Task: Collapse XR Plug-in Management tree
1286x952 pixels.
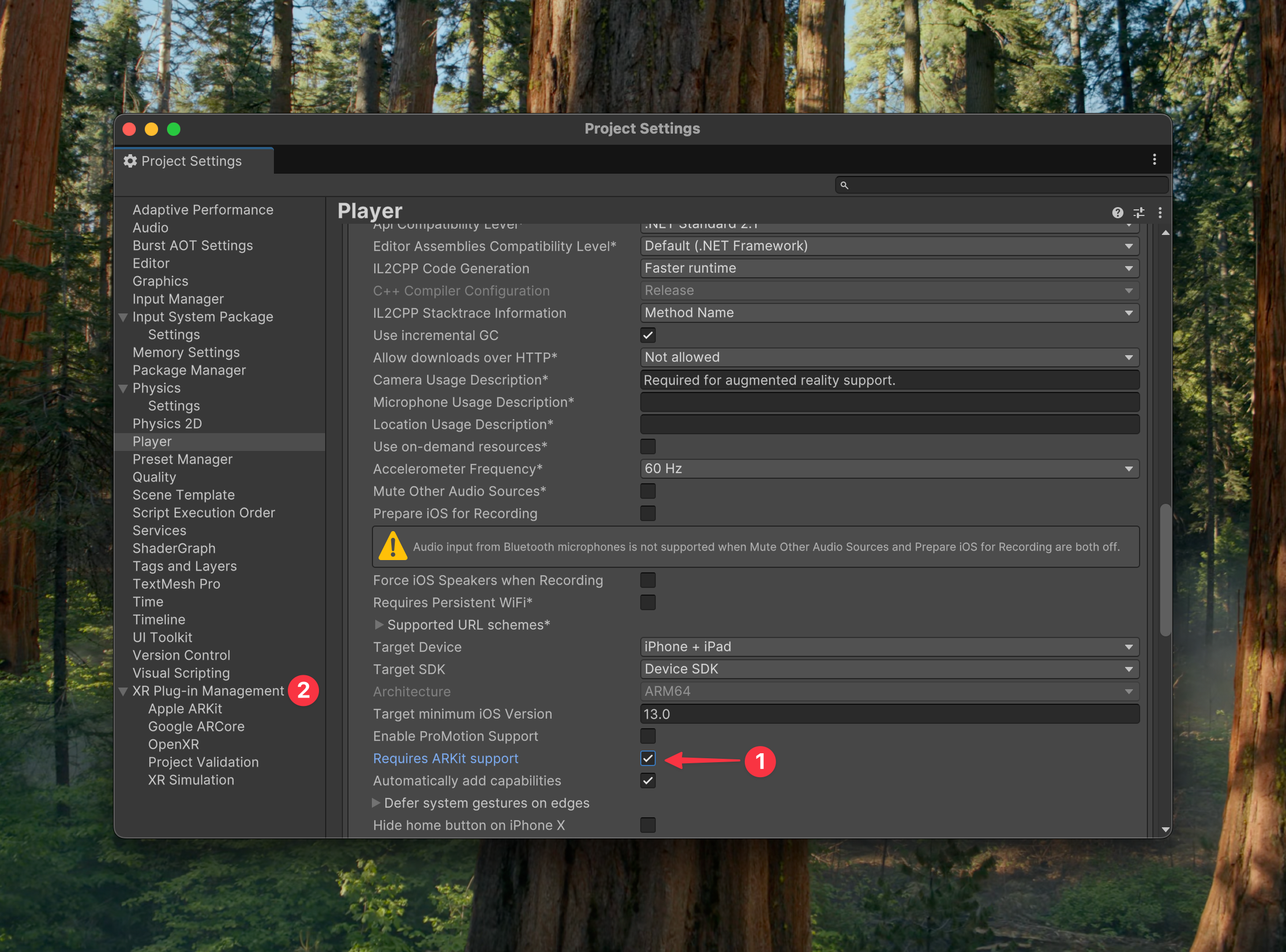Action: click(122, 691)
